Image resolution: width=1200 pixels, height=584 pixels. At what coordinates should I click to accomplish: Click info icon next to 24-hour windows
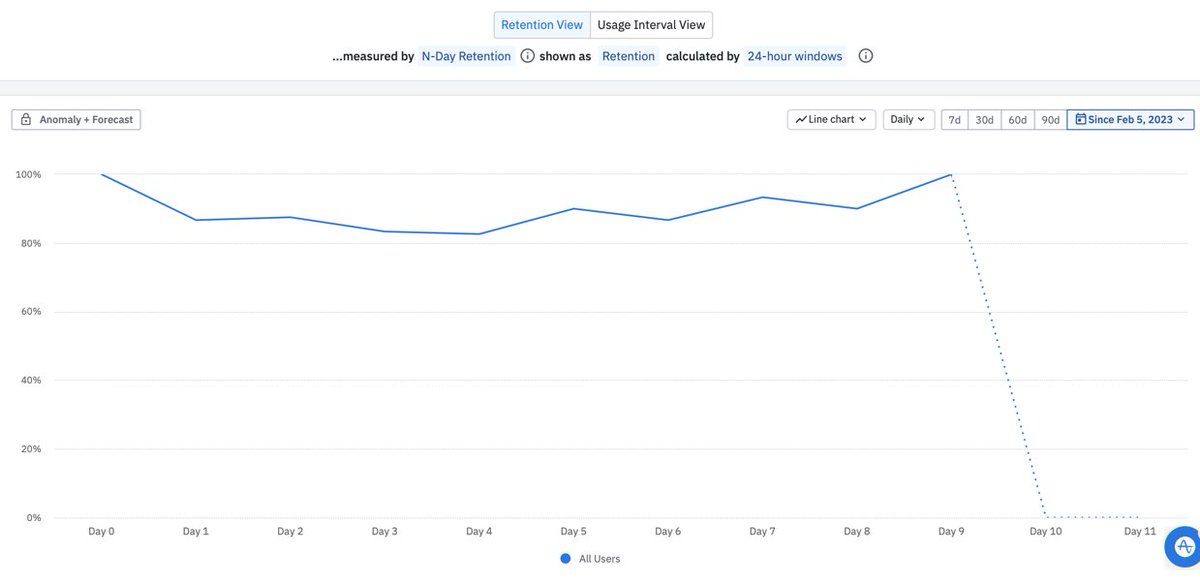(866, 56)
